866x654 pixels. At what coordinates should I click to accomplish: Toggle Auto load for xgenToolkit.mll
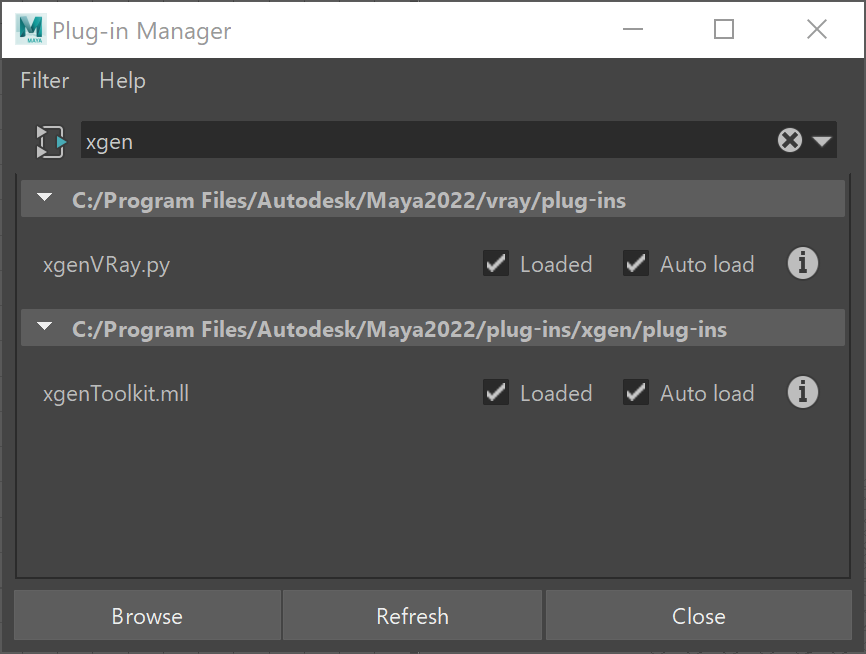(x=636, y=392)
